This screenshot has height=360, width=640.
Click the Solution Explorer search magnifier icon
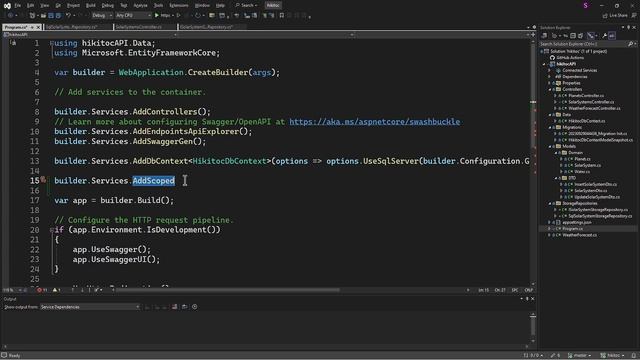tap(630, 44)
